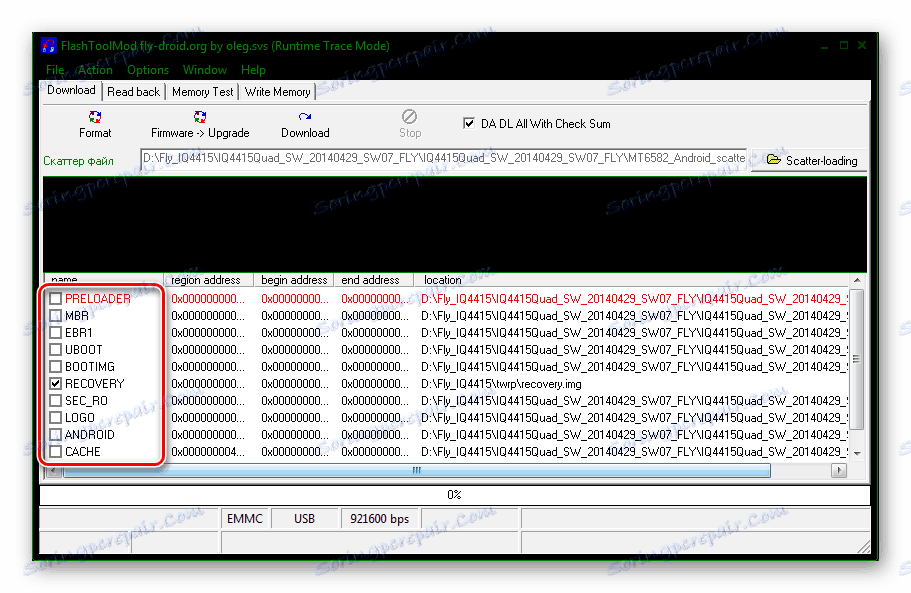Click the partition list vertical scrollbar thumb

(857, 358)
